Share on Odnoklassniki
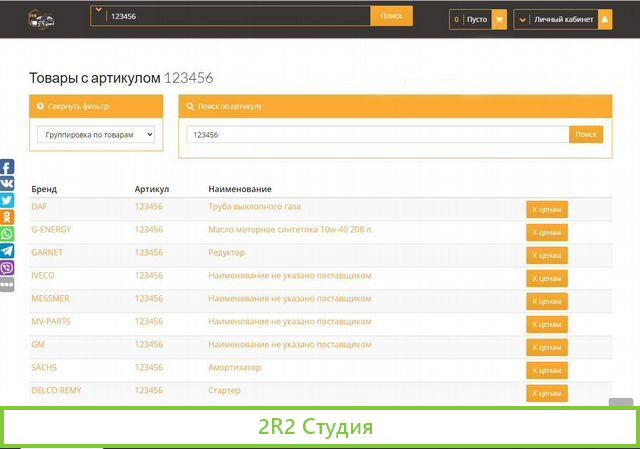The height and width of the screenshot is (449, 640). (x=7, y=217)
